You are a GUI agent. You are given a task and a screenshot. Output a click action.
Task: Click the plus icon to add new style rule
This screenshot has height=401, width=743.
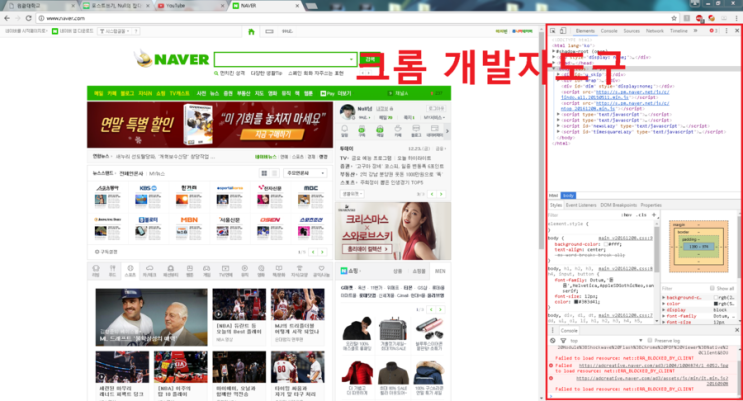(654, 215)
